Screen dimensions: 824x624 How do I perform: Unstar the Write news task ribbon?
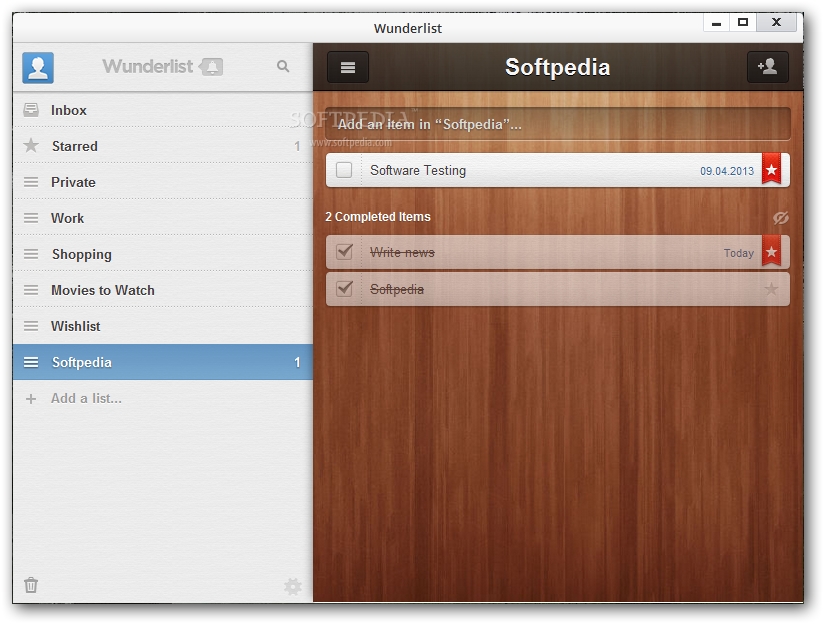point(771,252)
